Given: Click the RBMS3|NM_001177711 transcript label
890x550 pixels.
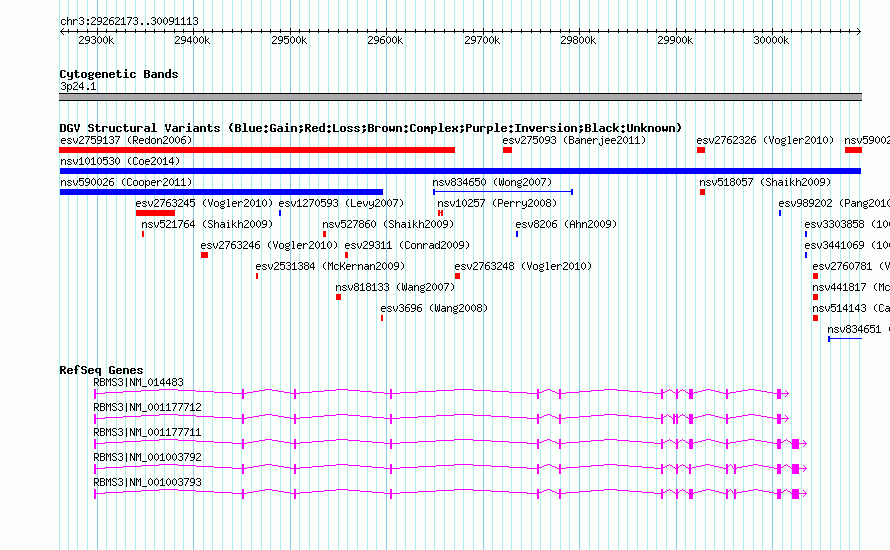Looking at the screenshot, I should coord(148,433).
